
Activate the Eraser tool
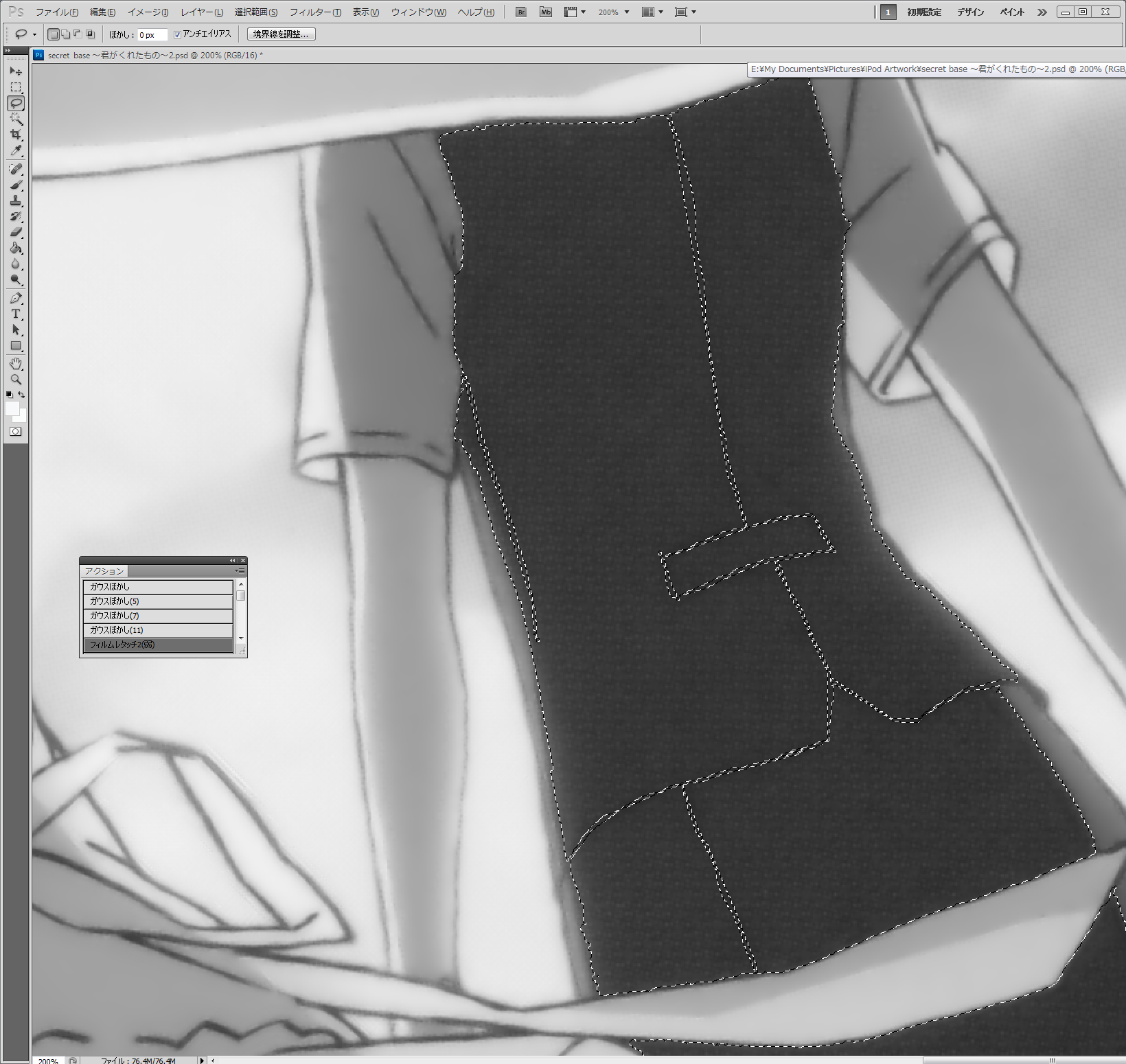16,232
